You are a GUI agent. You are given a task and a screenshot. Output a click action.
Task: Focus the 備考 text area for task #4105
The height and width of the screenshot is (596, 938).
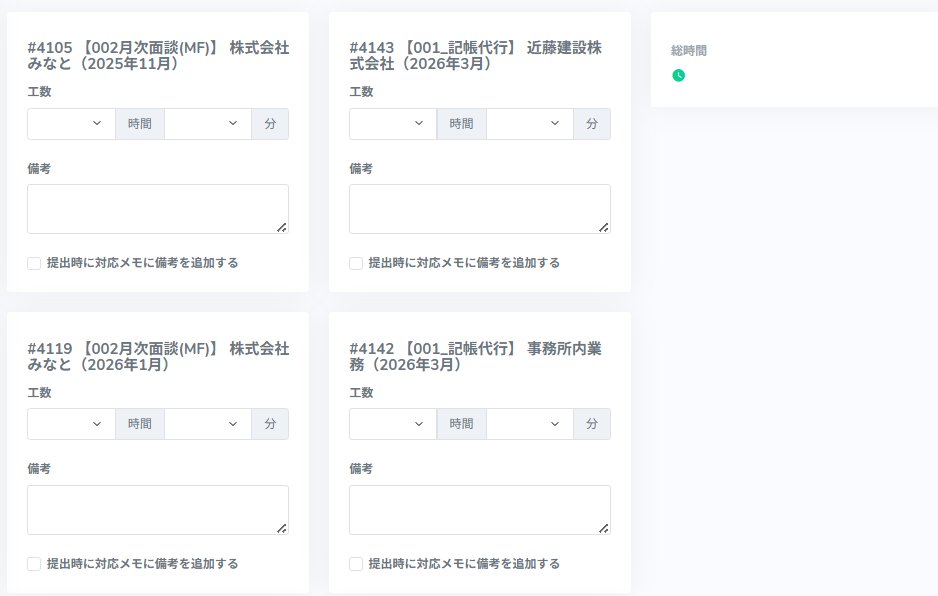click(157, 208)
